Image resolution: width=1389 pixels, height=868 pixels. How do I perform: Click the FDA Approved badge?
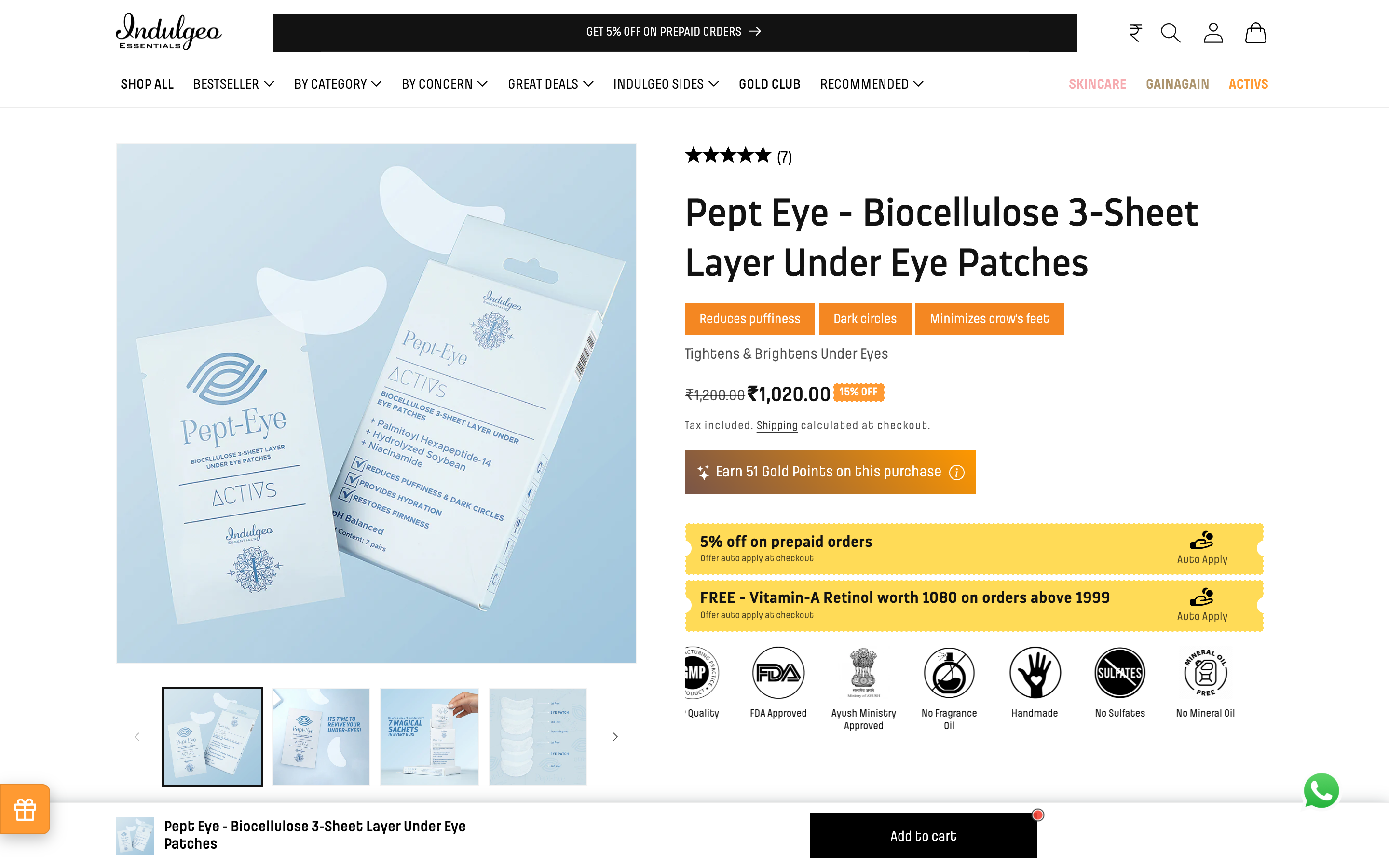pos(778,682)
